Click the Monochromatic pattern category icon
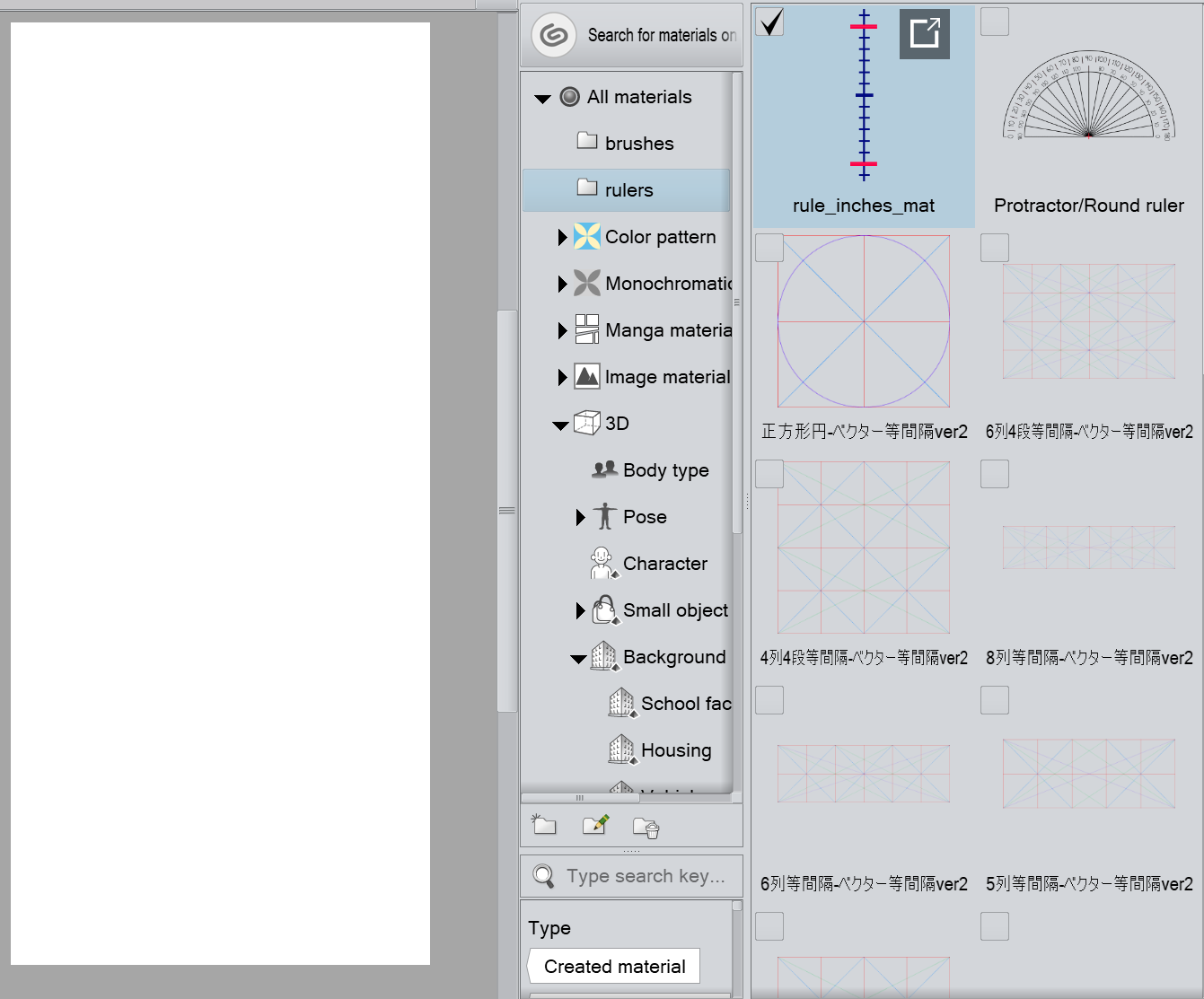Image resolution: width=1204 pixels, height=999 pixels. click(587, 283)
